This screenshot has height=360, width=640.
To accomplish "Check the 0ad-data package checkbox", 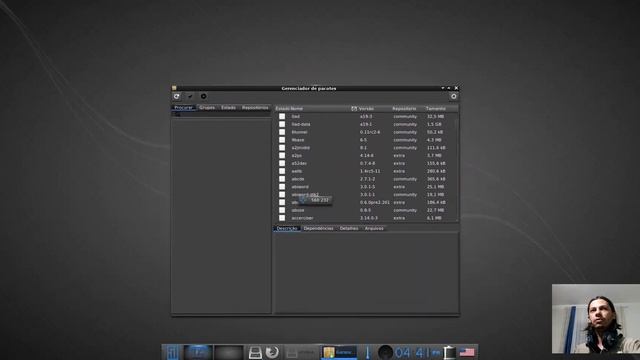I will pos(282,124).
